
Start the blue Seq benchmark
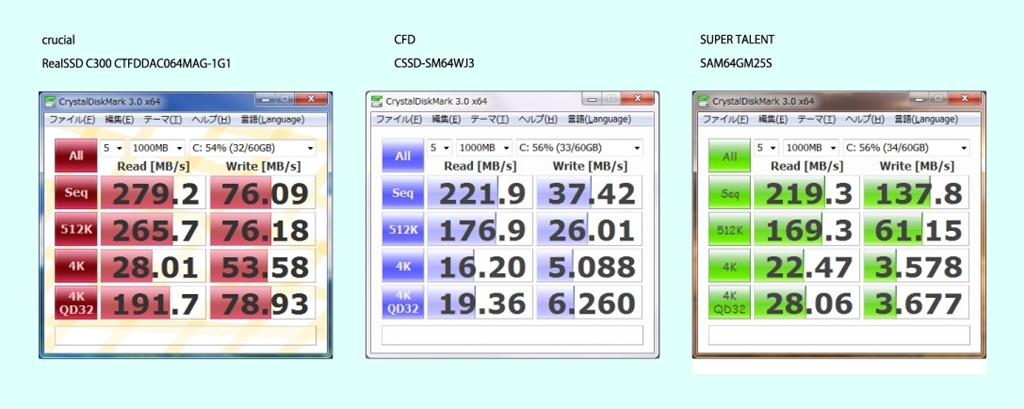point(403,193)
